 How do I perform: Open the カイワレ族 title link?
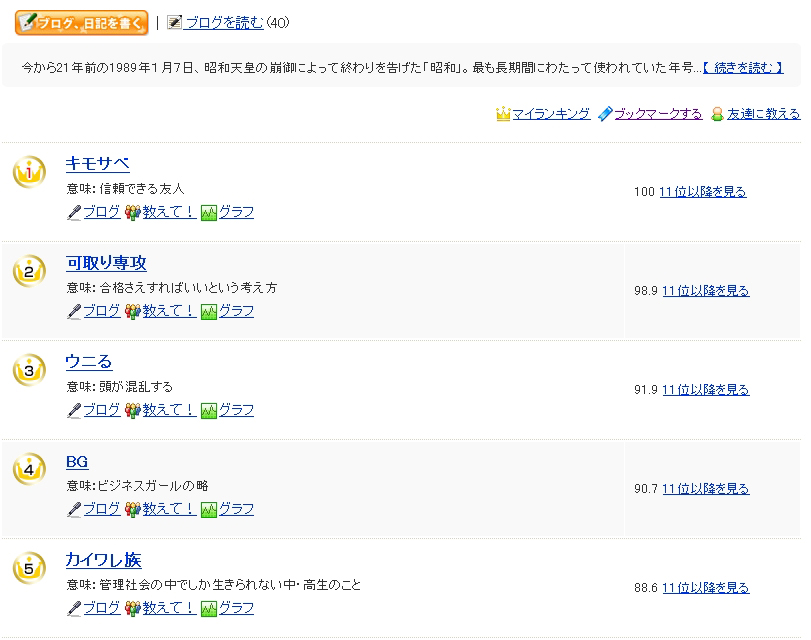click(x=103, y=560)
